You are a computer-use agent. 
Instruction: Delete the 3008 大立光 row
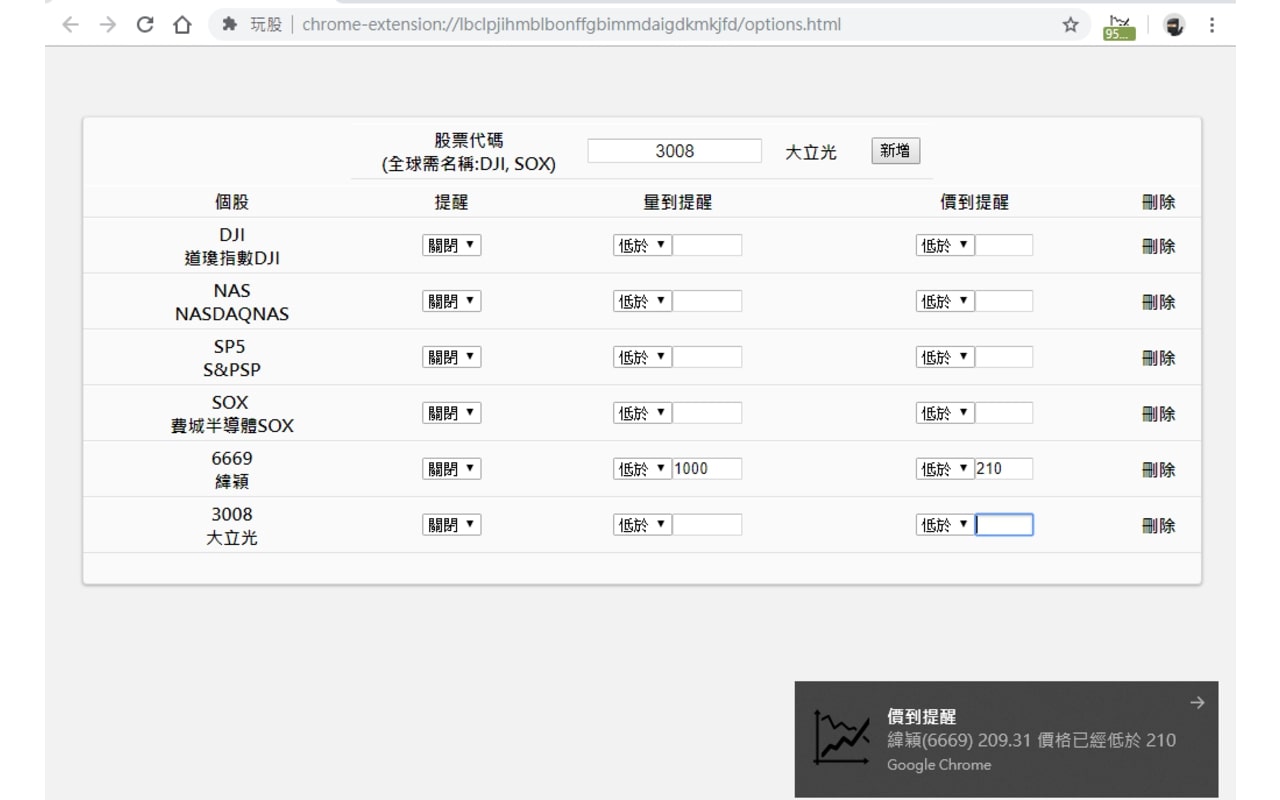[x=1158, y=527]
